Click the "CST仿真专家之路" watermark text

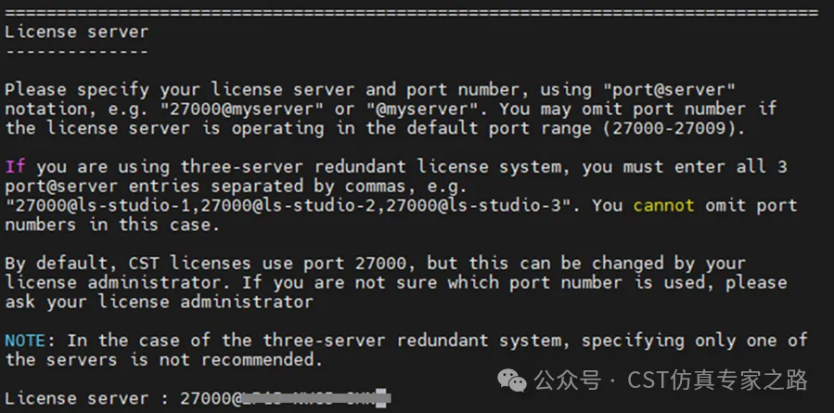tap(717, 380)
